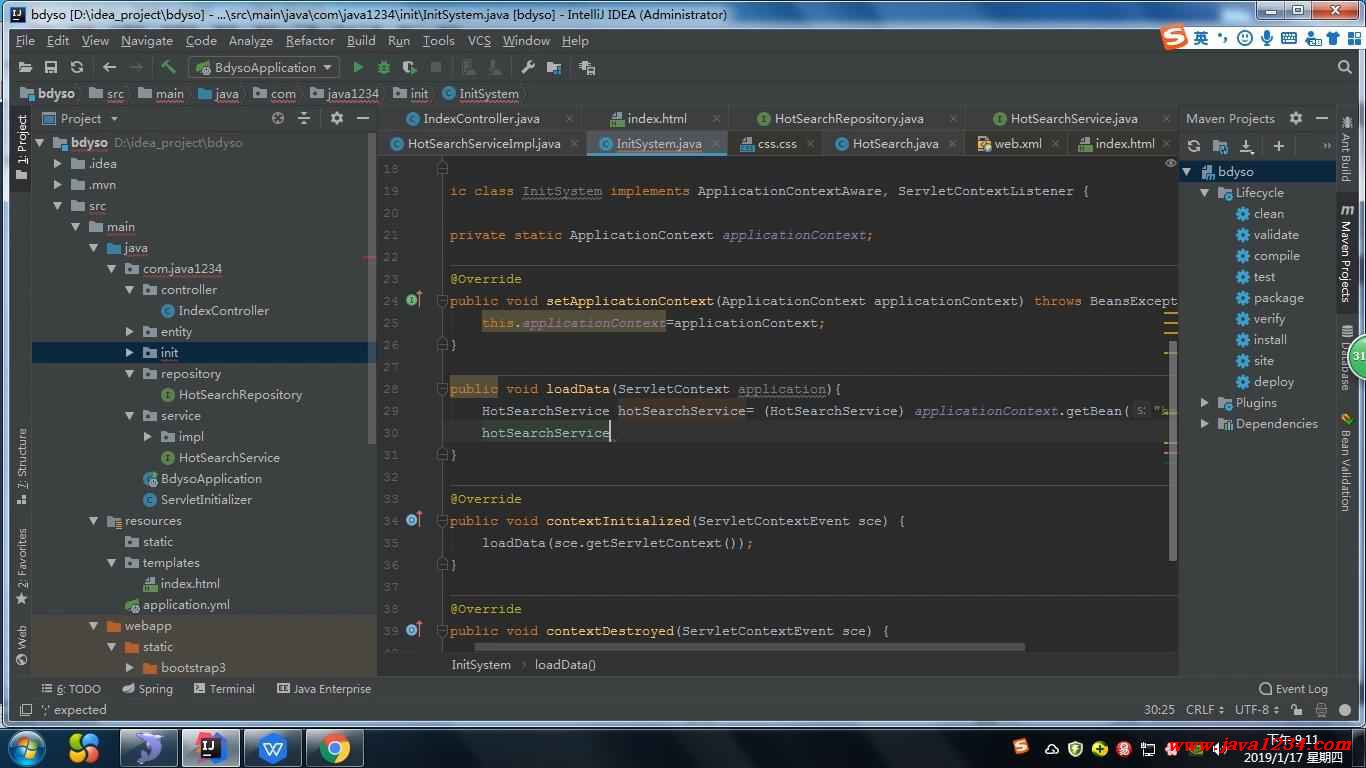Switch to the HotSearchServiceImpl.java tab
Viewport: 1366px width, 768px height.
[x=484, y=144]
